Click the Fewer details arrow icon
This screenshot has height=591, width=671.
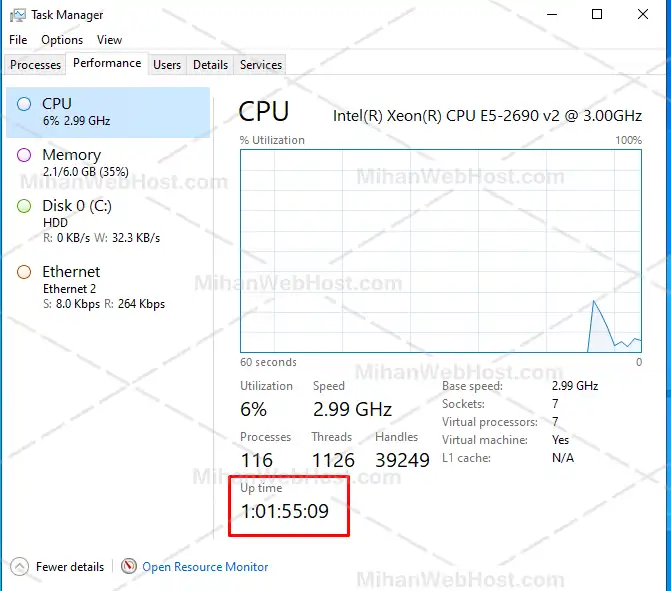(20, 566)
